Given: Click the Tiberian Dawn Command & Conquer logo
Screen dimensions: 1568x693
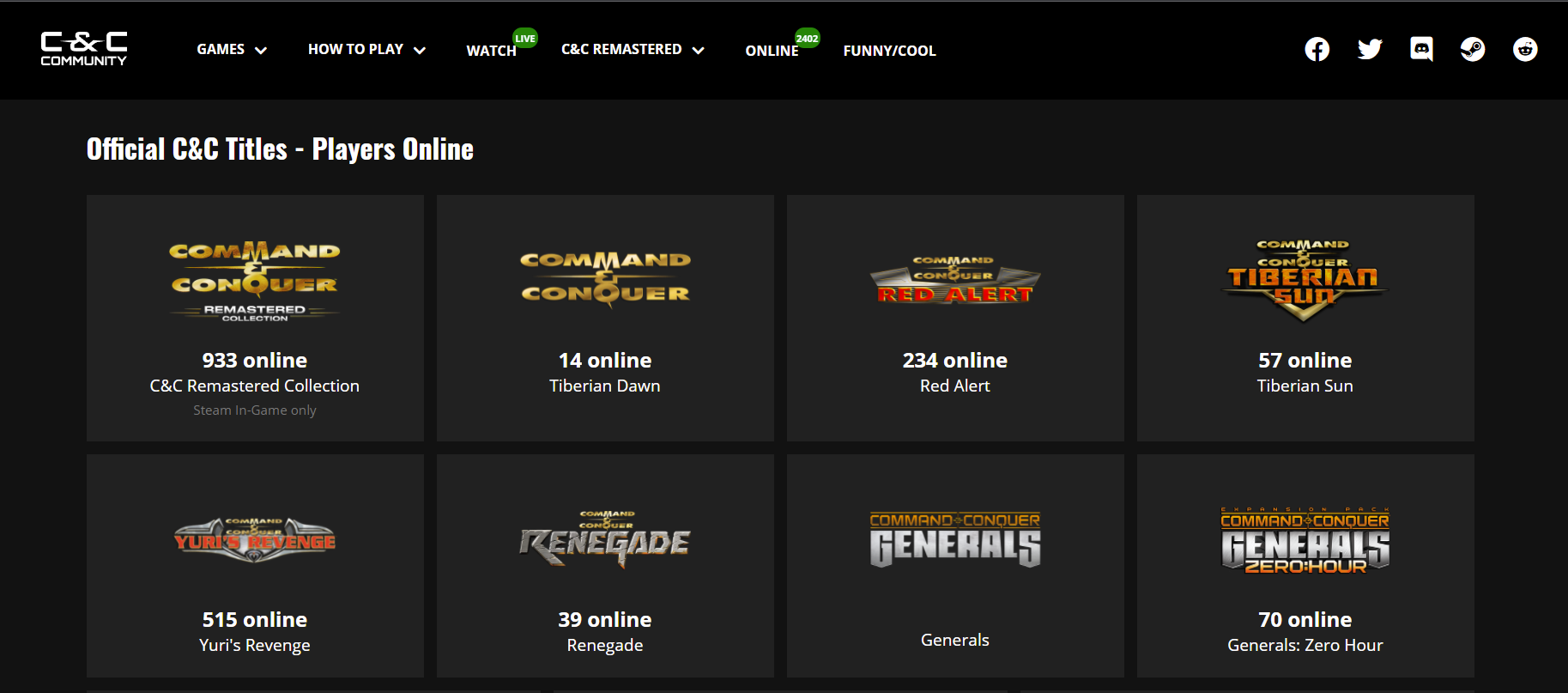Looking at the screenshot, I should (x=605, y=279).
